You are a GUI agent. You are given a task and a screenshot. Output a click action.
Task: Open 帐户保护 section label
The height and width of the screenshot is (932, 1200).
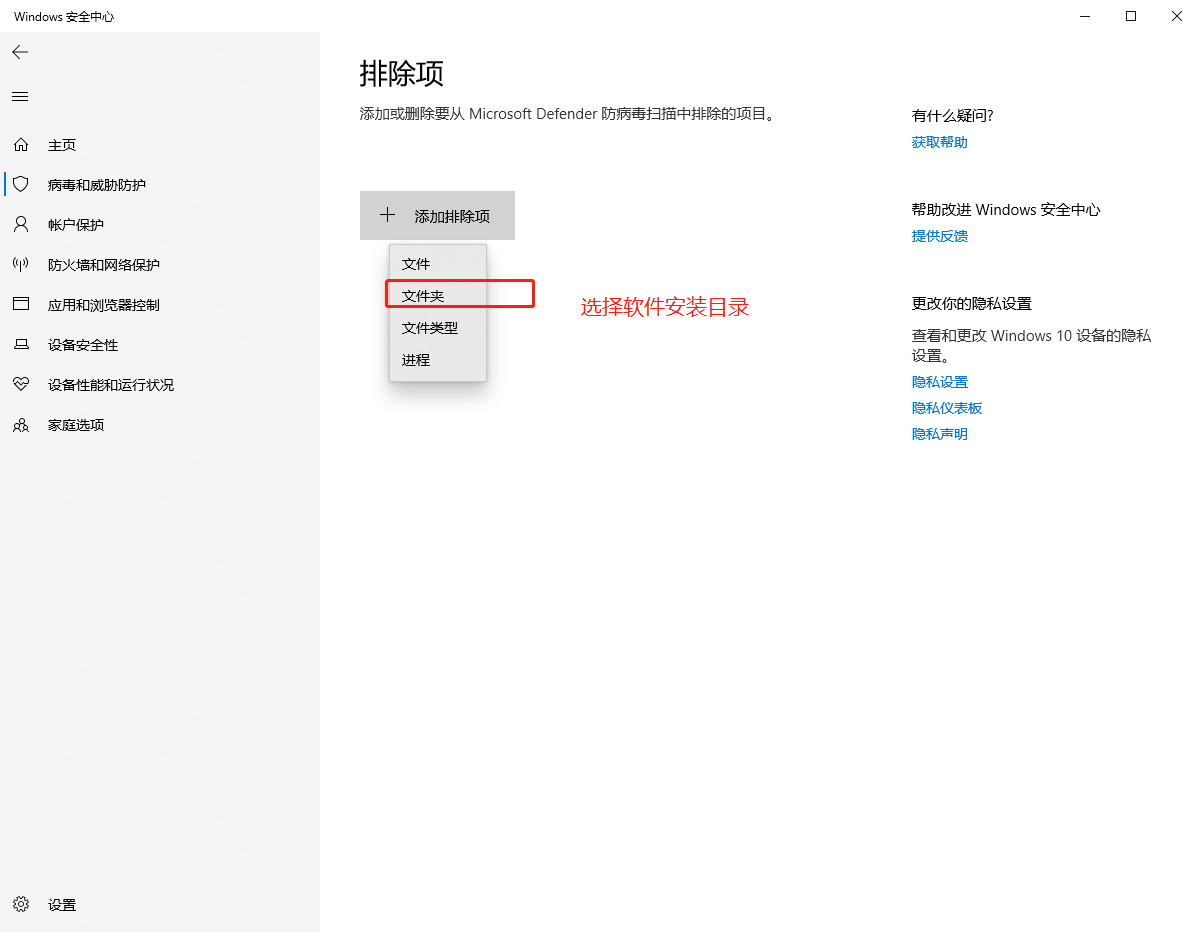tap(76, 225)
